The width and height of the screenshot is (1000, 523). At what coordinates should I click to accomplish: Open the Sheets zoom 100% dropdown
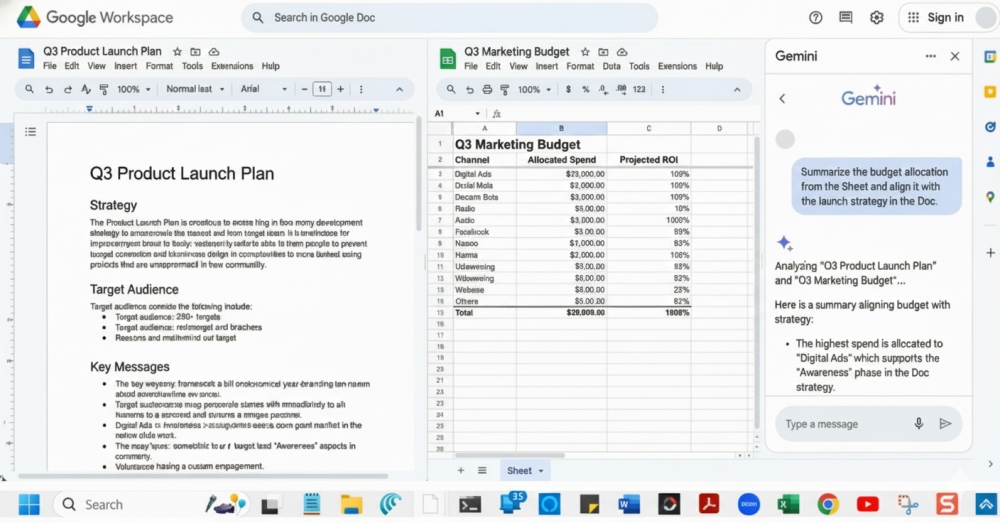tap(534, 89)
